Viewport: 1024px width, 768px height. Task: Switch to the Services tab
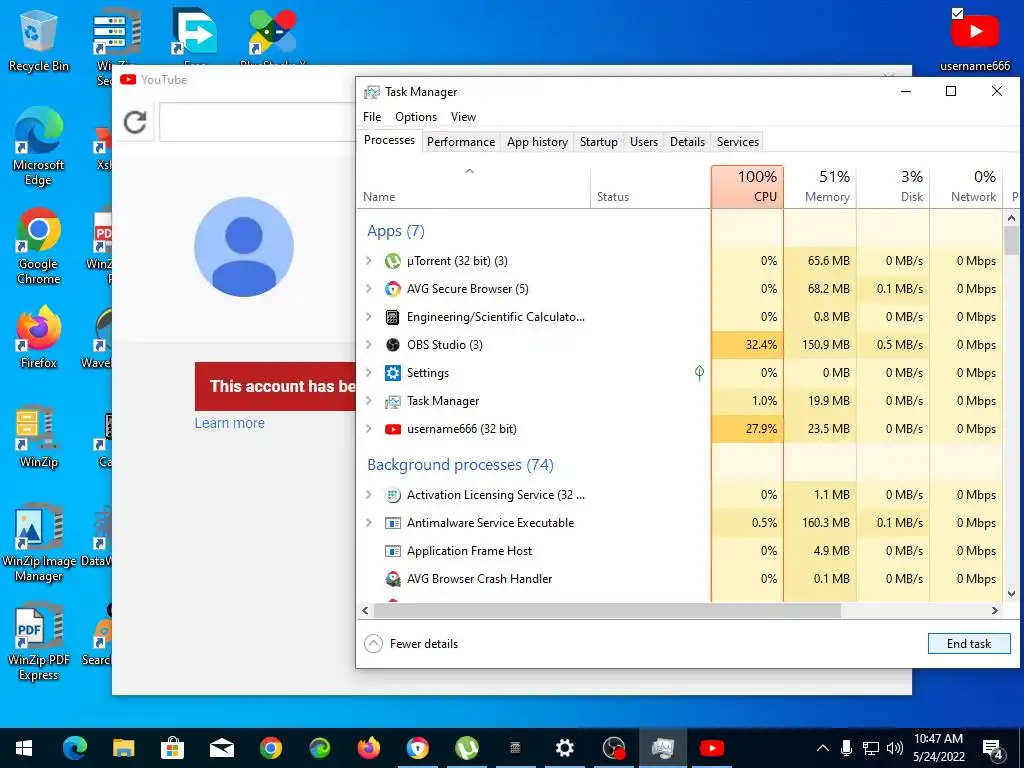click(x=738, y=142)
